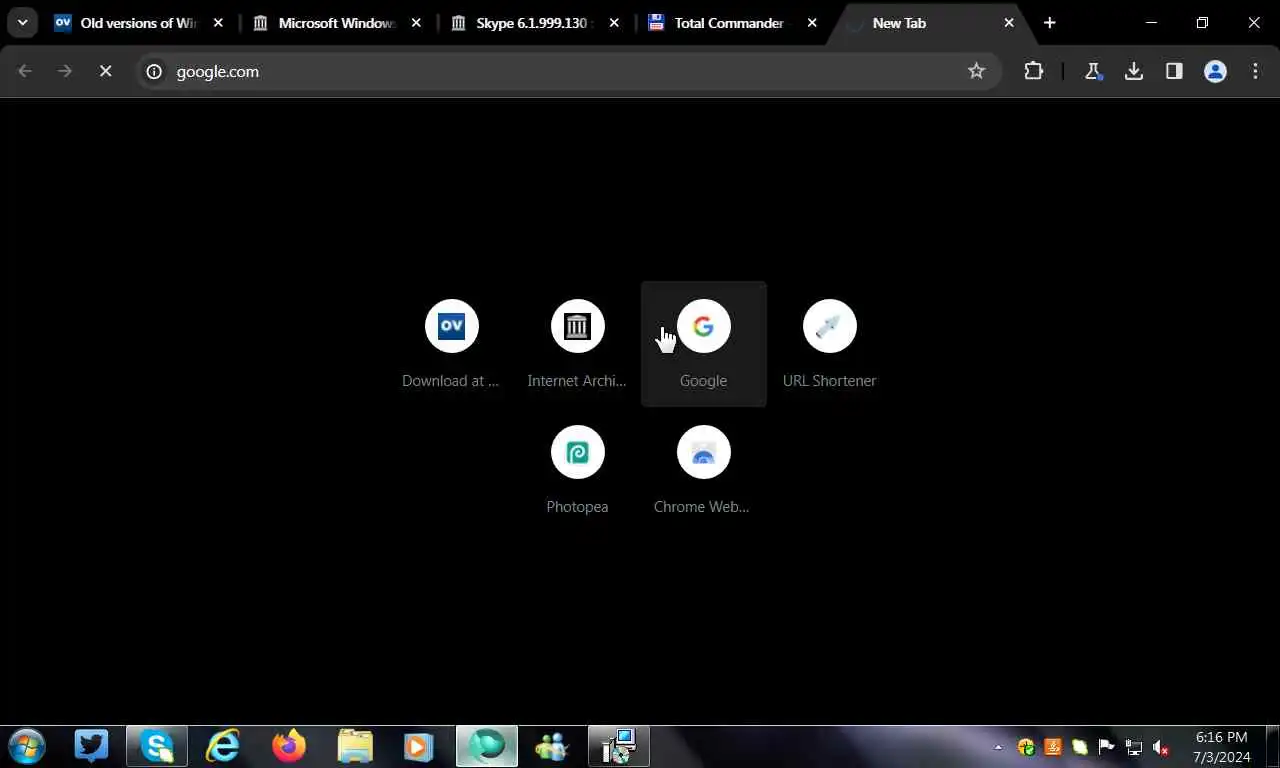
Task: Open Skype from the taskbar
Action: pyautogui.click(x=157, y=746)
